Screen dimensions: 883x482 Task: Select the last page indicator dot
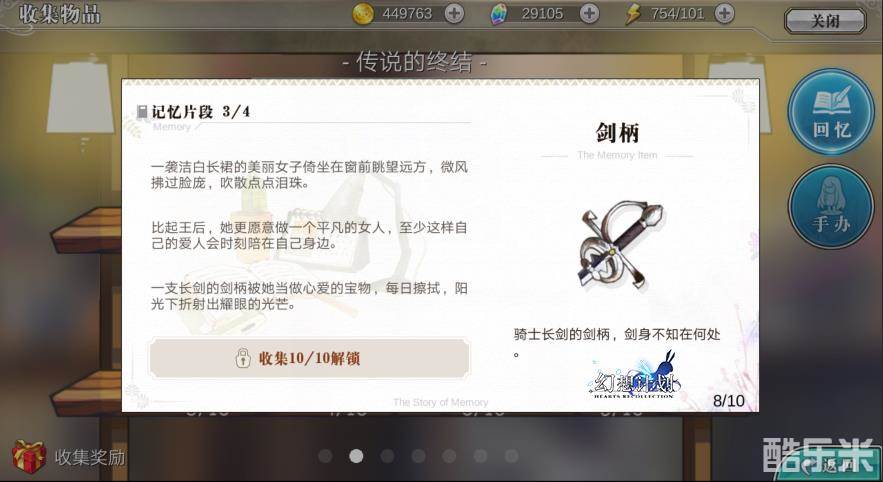coord(511,456)
